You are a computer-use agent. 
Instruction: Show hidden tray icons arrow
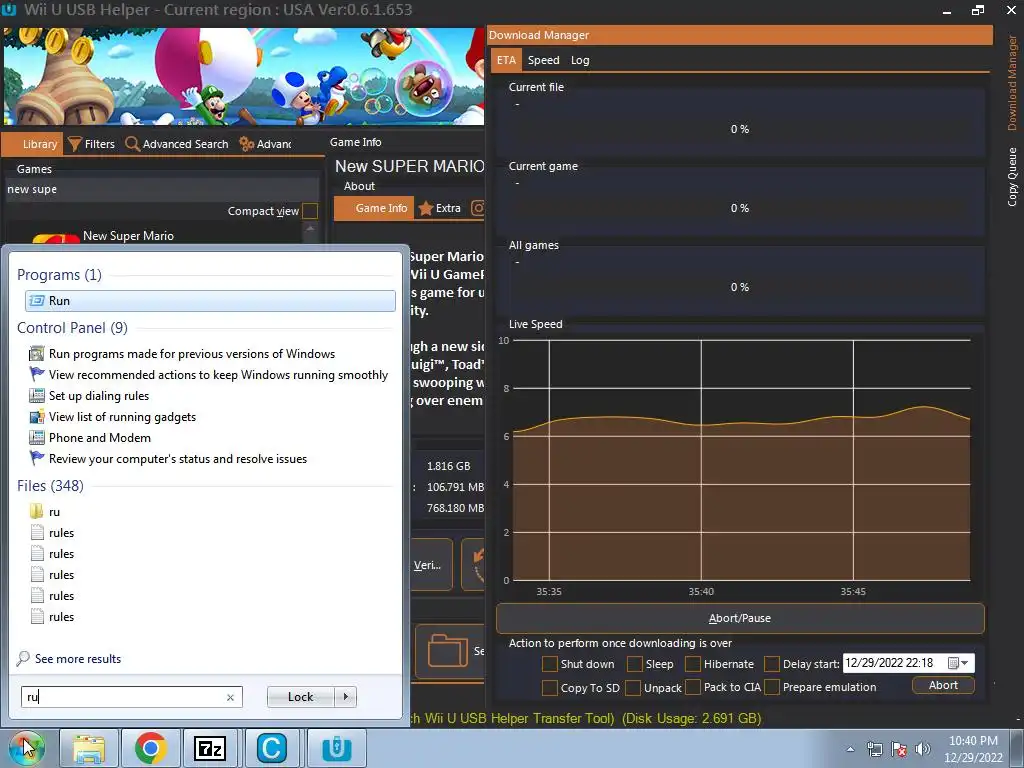point(850,749)
